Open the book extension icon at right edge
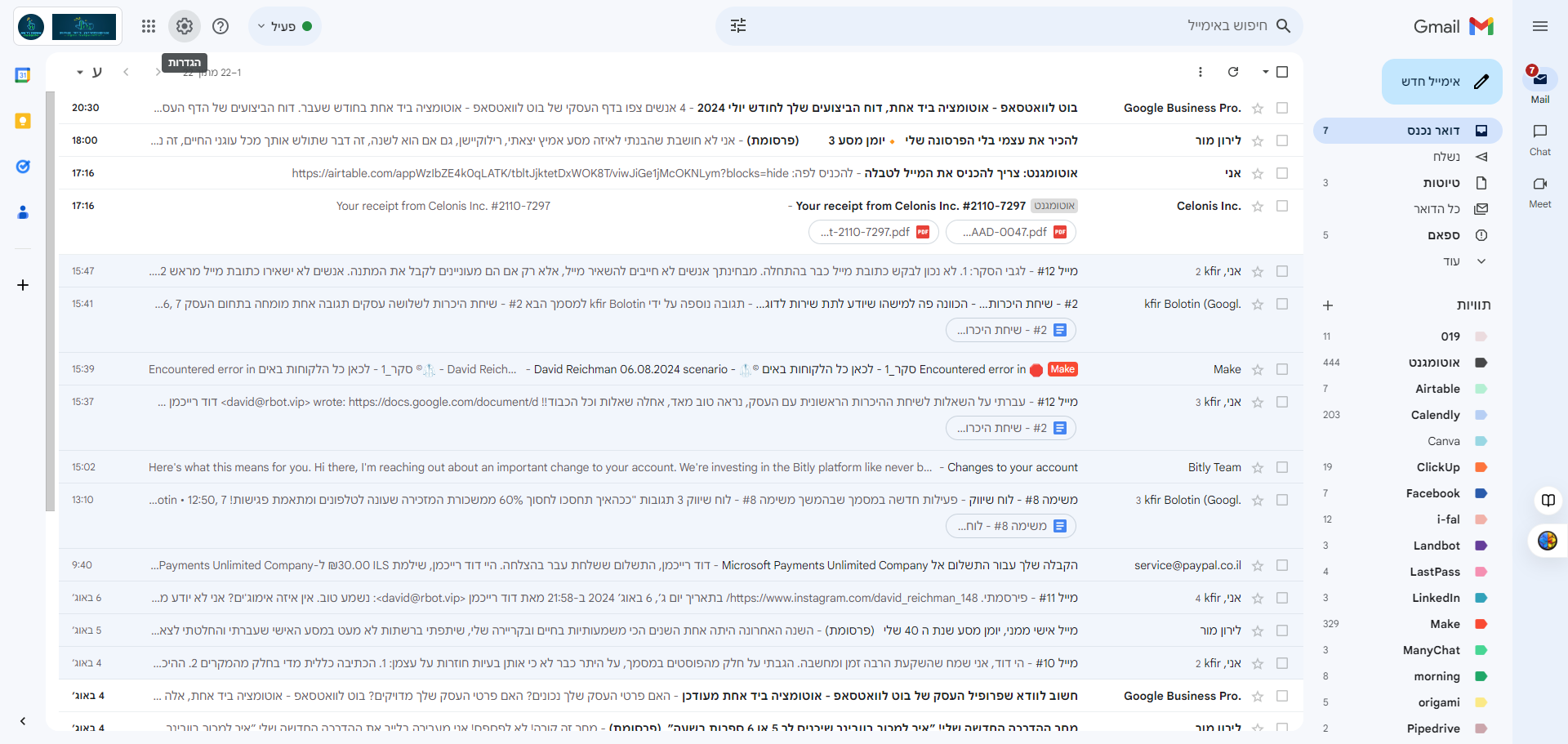Screen dimensions: 1568x744 tap(1548, 500)
